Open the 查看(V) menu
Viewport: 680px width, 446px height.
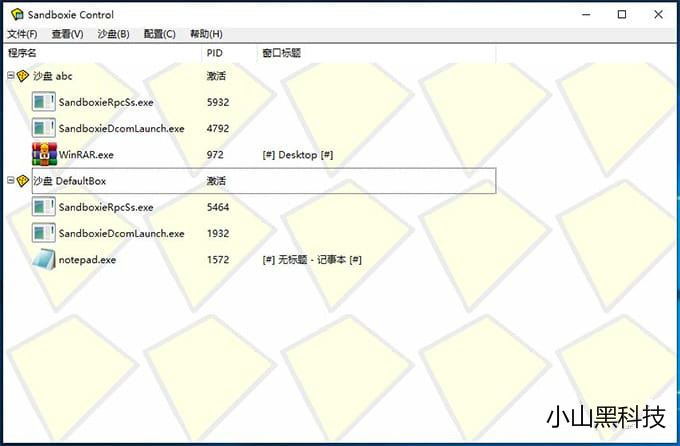(x=67, y=34)
